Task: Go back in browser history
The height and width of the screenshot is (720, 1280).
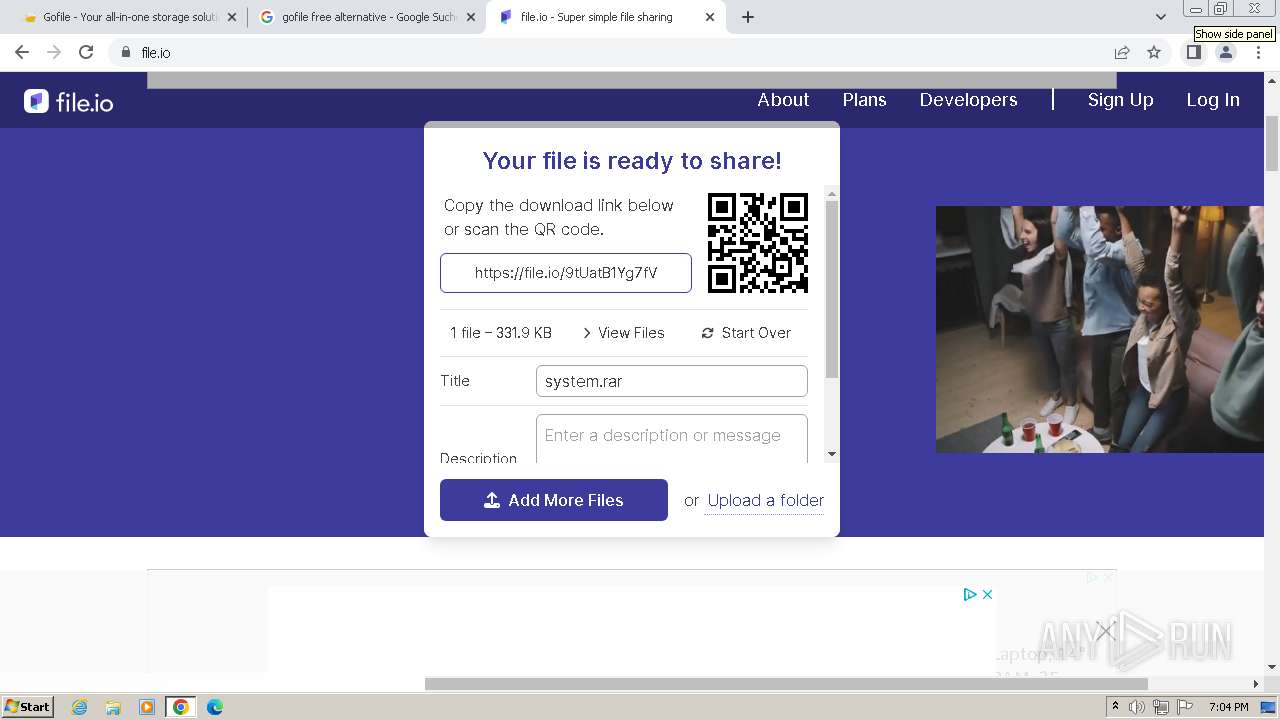Action: tap(22, 52)
